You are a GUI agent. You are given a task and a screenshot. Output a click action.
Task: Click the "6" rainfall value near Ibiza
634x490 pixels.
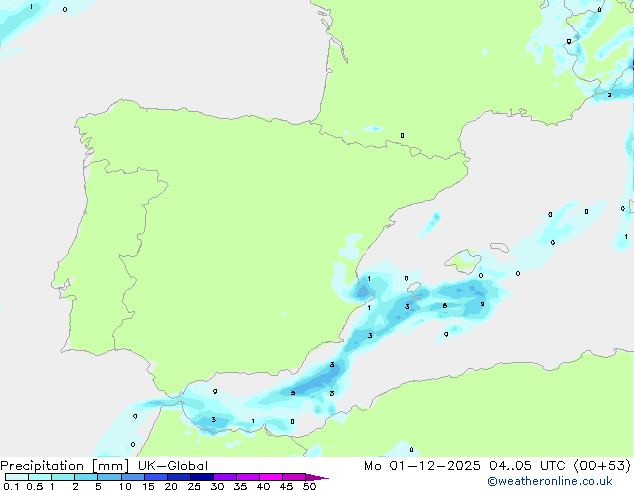pyautogui.click(x=445, y=306)
